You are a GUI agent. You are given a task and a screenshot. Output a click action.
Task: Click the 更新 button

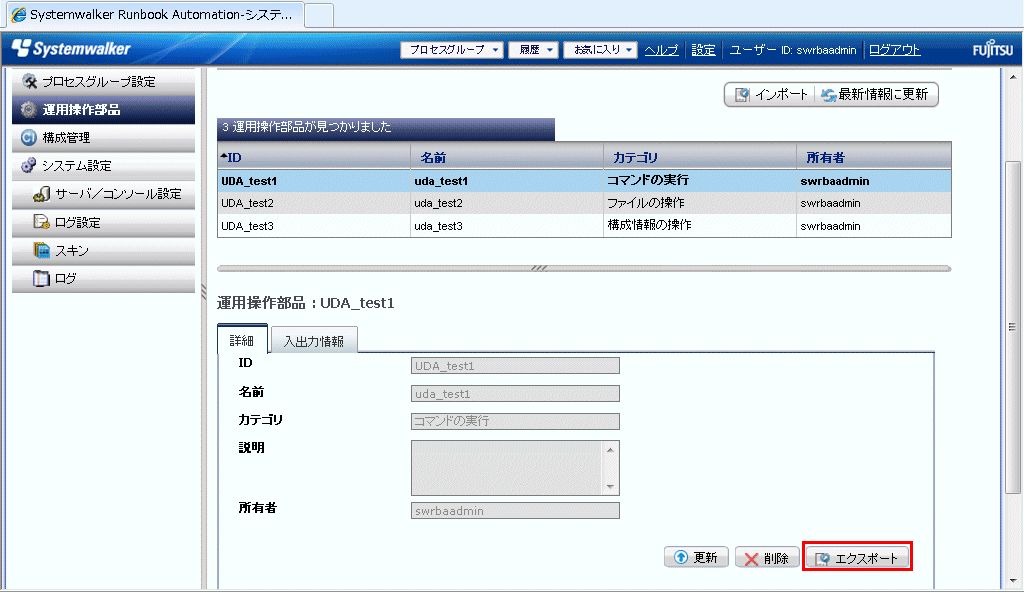coord(696,557)
